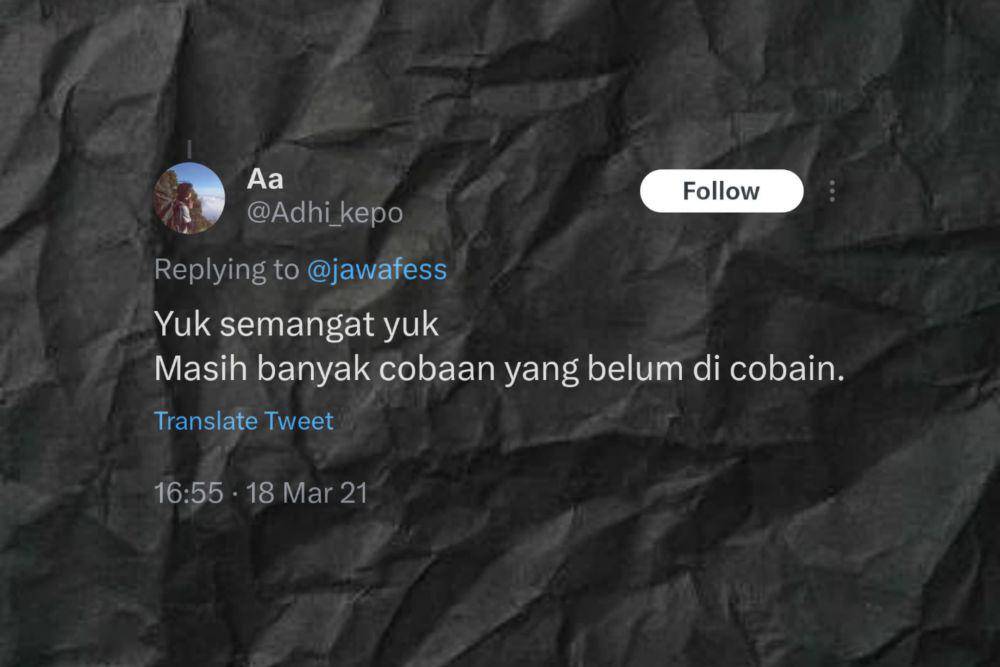This screenshot has height=667, width=1000.
Task: Open the 16:55 timestamp
Action: [x=189, y=493]
